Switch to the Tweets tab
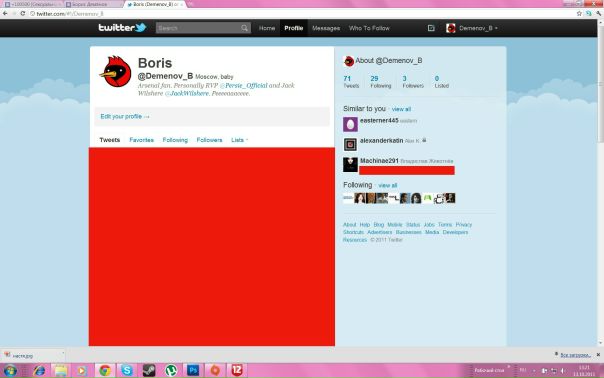Screen dimensions: 604x378 tap(110, 140)
